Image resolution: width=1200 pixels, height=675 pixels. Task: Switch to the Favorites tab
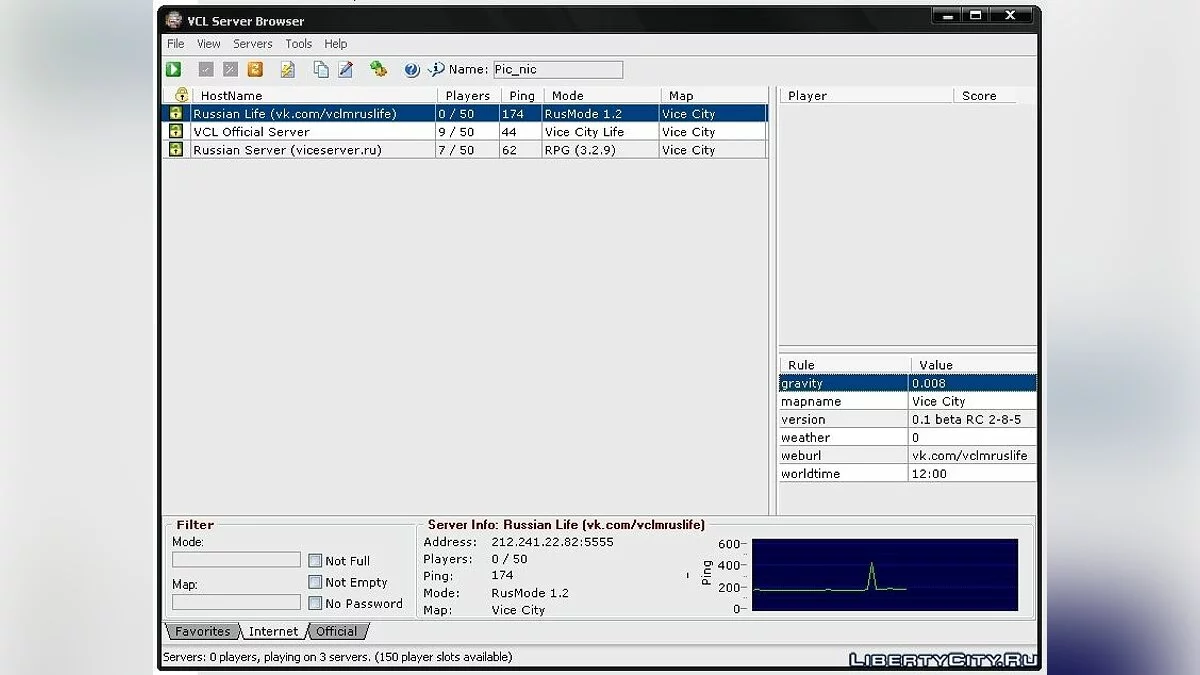[x=202, y=631]
